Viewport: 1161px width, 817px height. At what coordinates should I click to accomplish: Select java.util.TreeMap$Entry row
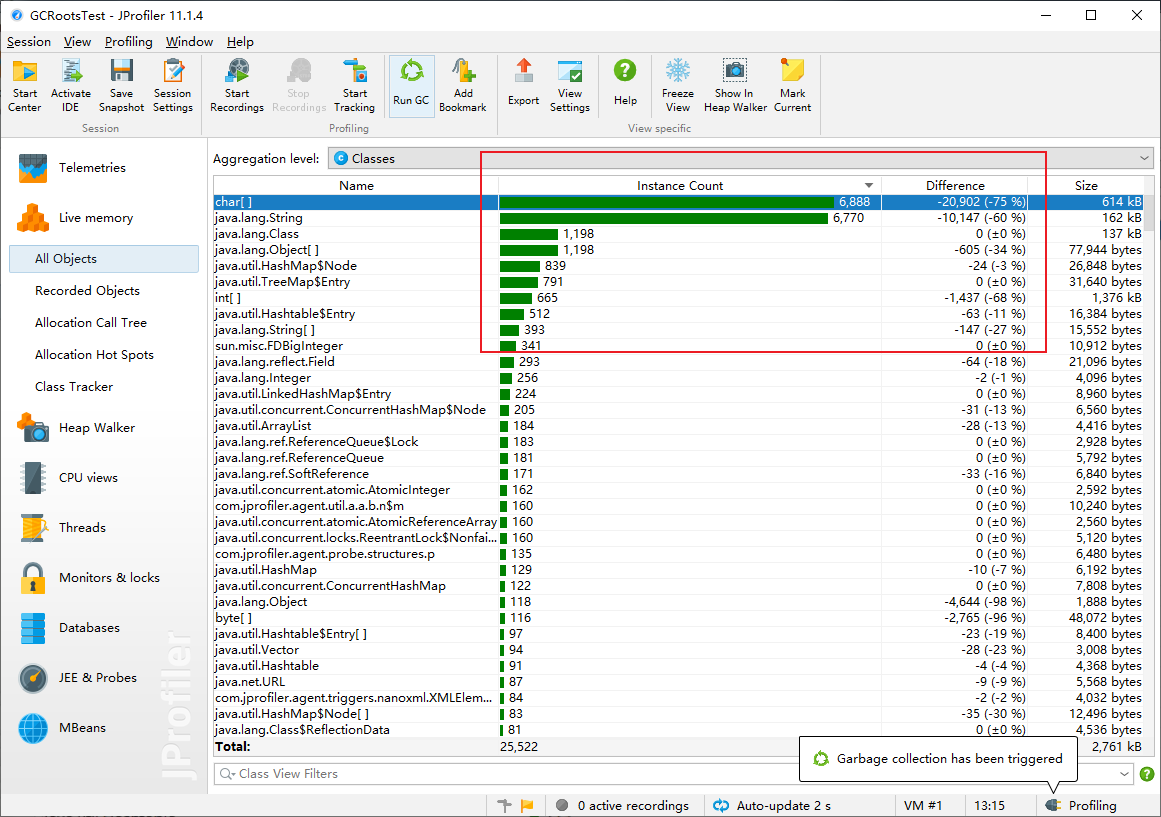pyautogui.click(x=678, y=282)
